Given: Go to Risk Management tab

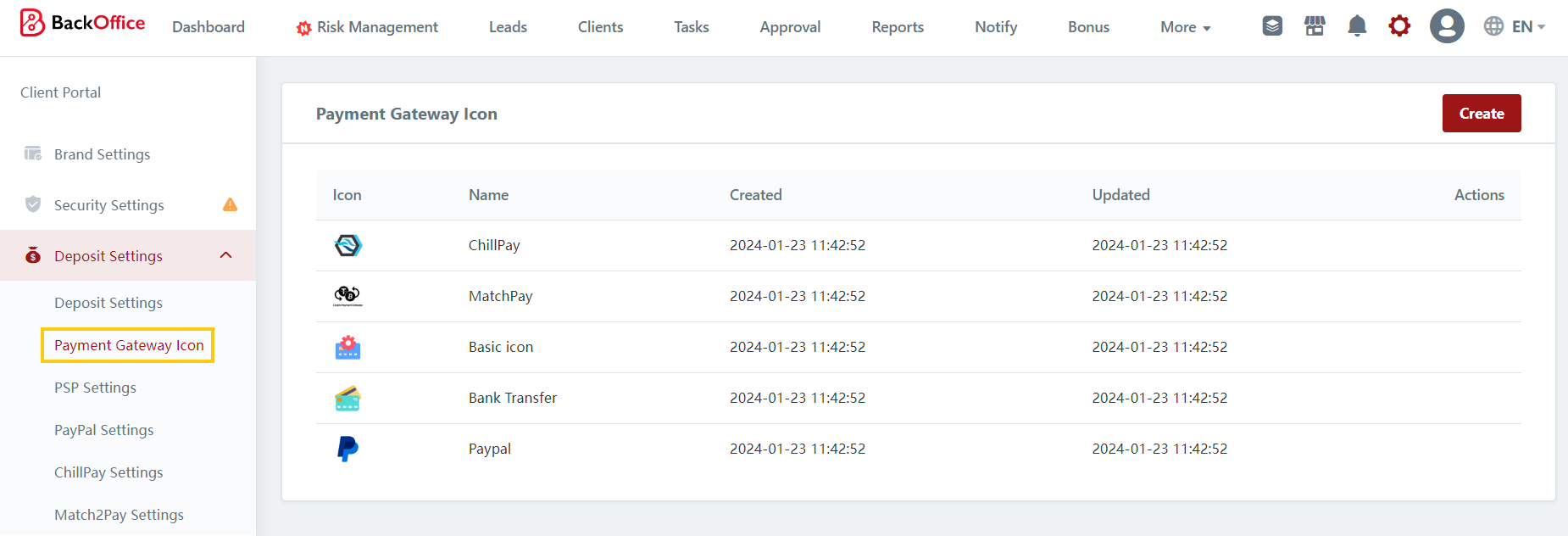Looking at the screenshot, I should pyautogui.click(x=367, y=27).
